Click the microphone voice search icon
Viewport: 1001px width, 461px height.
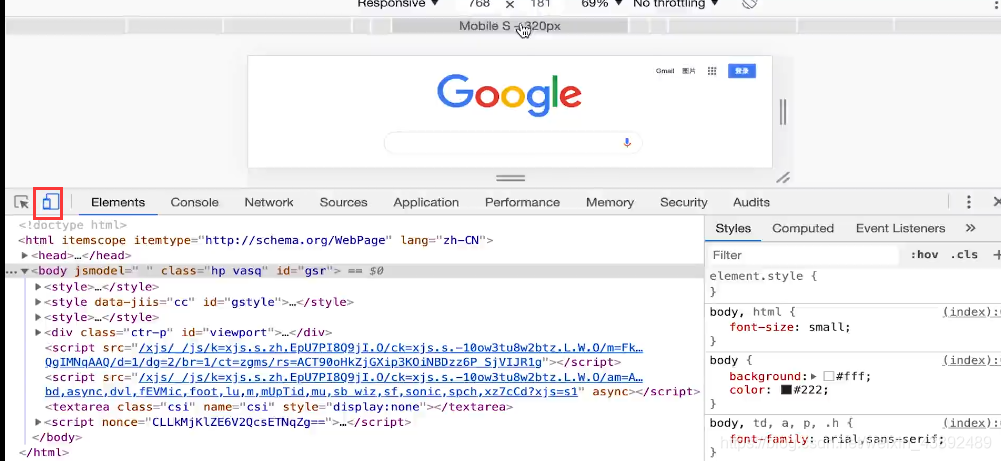627,143
